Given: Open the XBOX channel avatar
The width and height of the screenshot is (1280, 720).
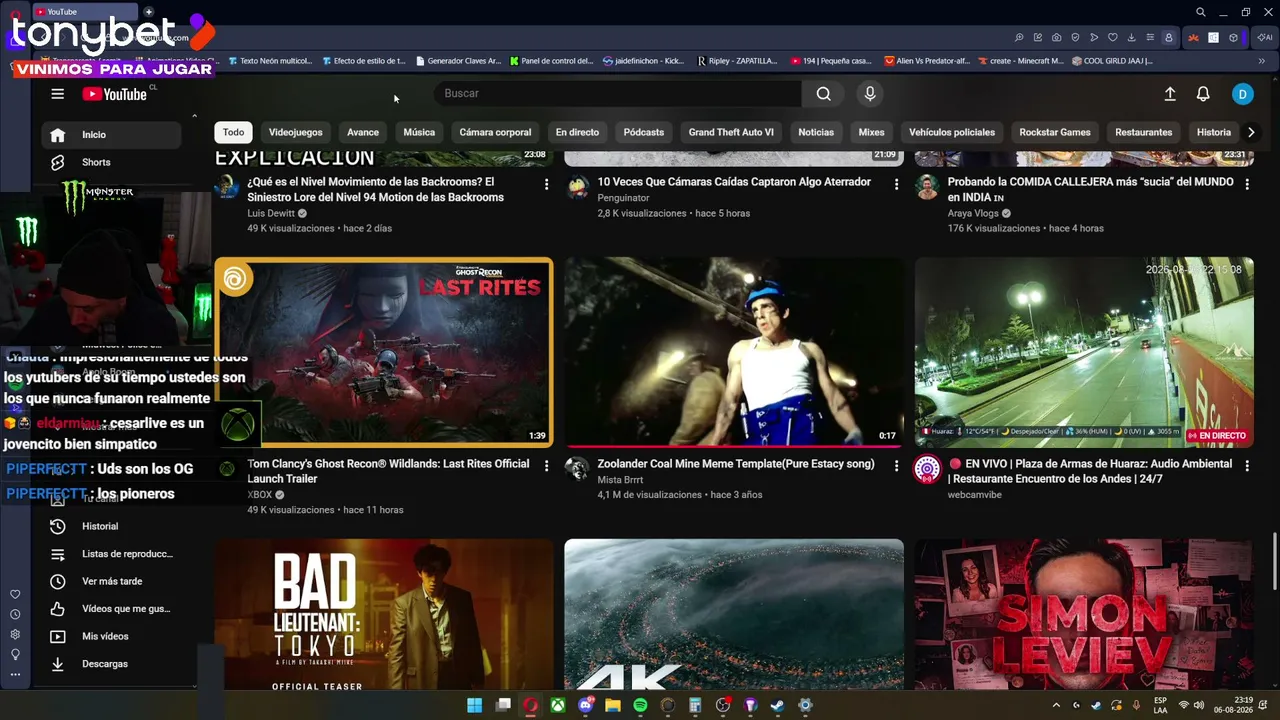Looking at the screenshot, I should click(227, 468).
